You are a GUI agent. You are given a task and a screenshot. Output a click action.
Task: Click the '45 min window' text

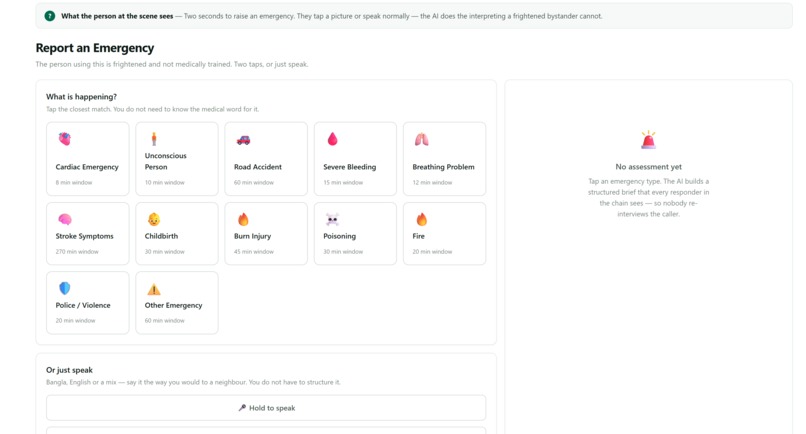click(x=254, y=251)
